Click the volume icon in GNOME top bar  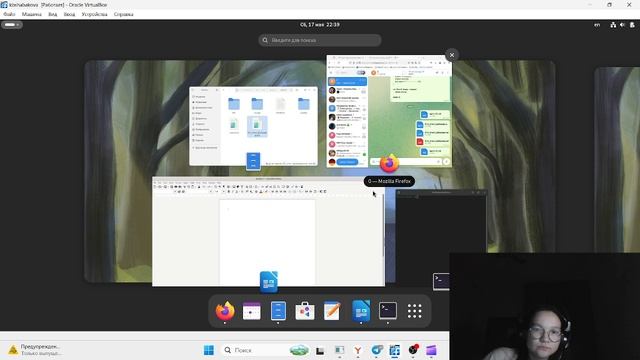pyautogui.click(x=622, y=25)
